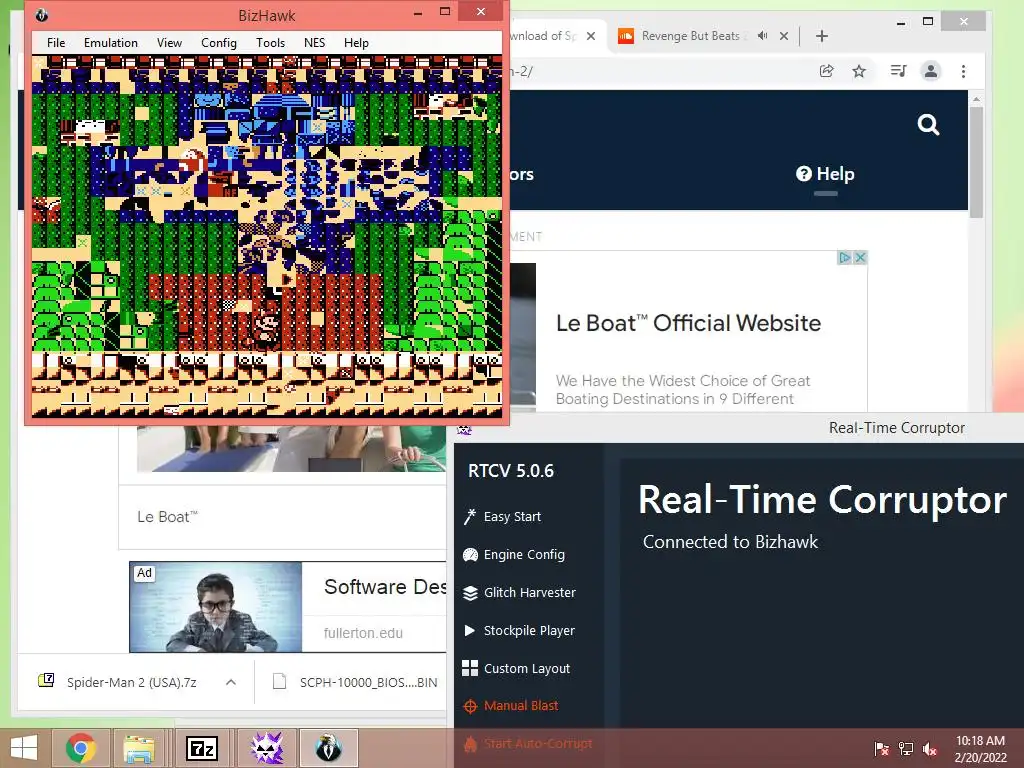Click the Auto-Corrupt flame icon
Screen dimensions: 1024x768
(x=470, y=743)
